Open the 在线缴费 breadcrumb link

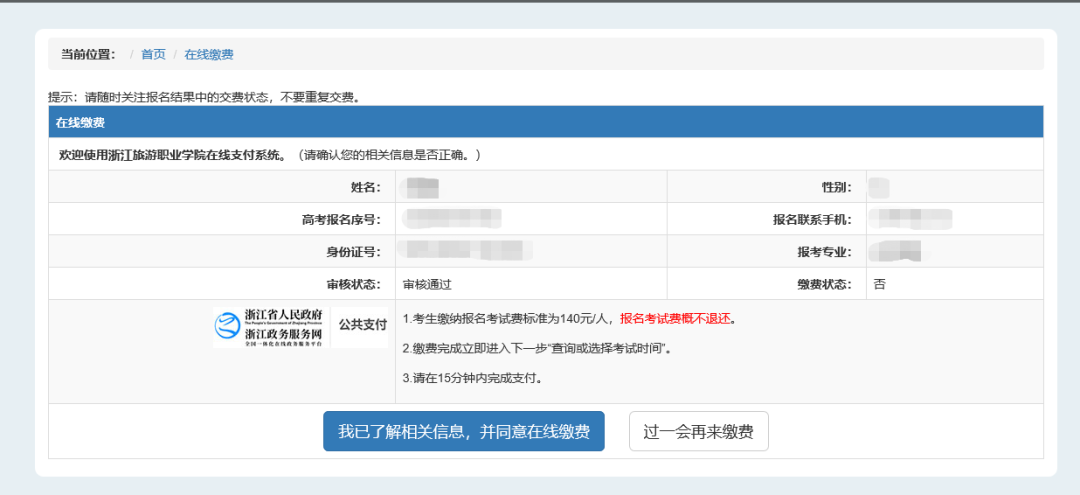click(208, 54)
